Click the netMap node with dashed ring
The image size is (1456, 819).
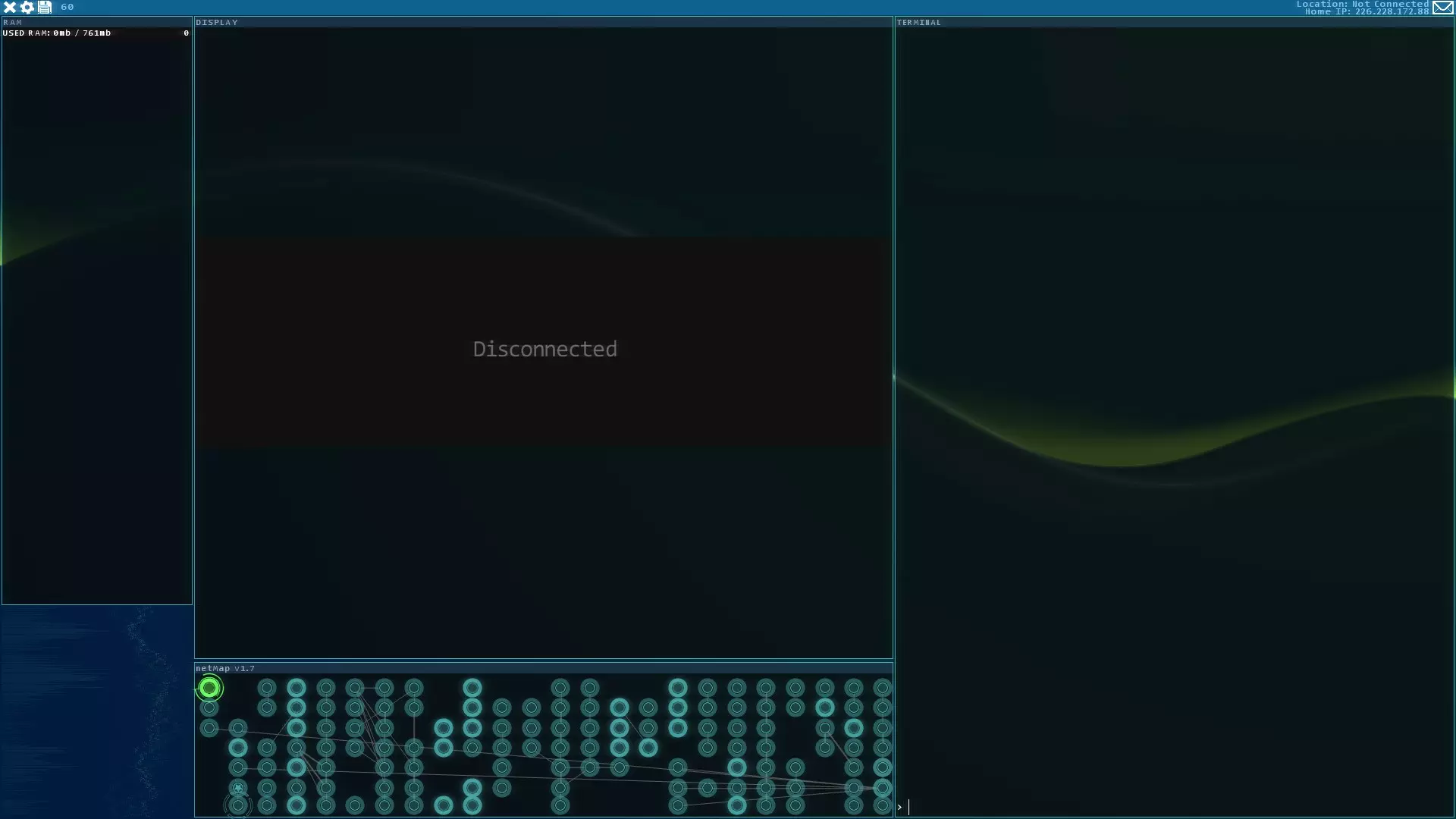tap(238, 805)
